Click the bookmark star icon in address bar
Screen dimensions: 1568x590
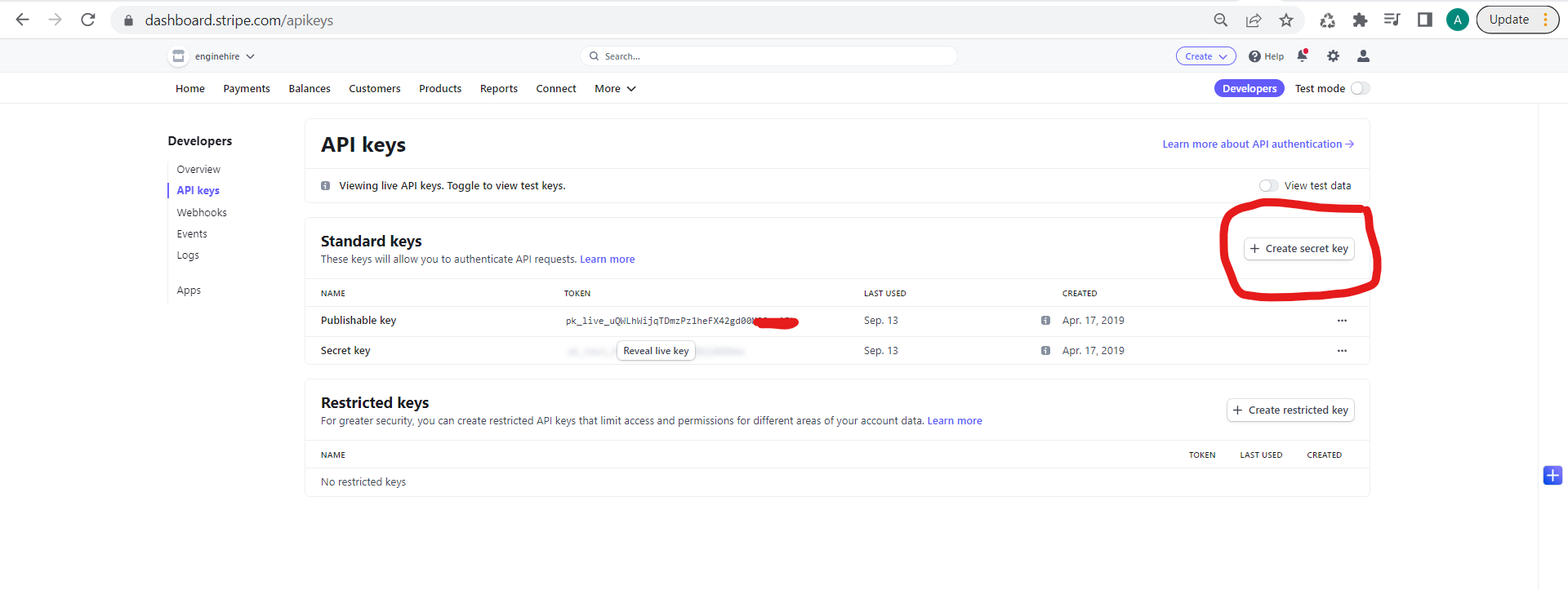(x=1286, y=20)
